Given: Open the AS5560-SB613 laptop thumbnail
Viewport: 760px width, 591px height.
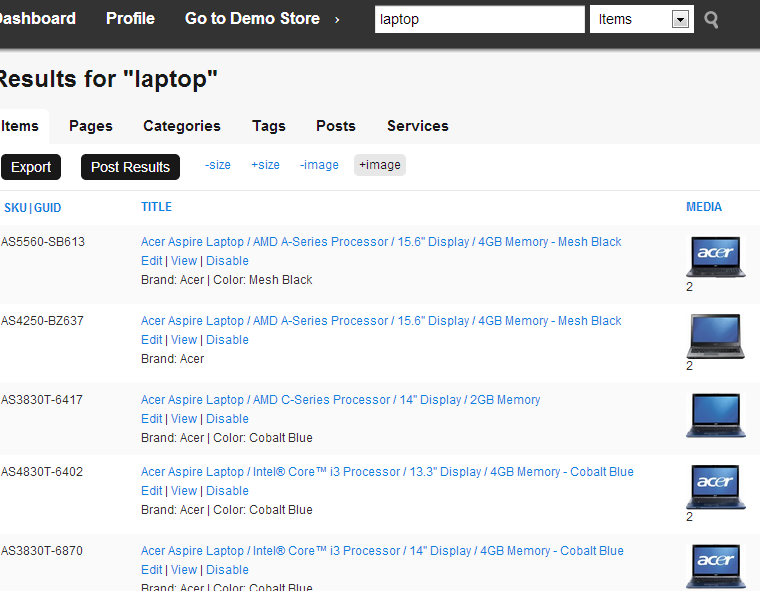Looking at the screenshot, I should click(x=716, y=256).
